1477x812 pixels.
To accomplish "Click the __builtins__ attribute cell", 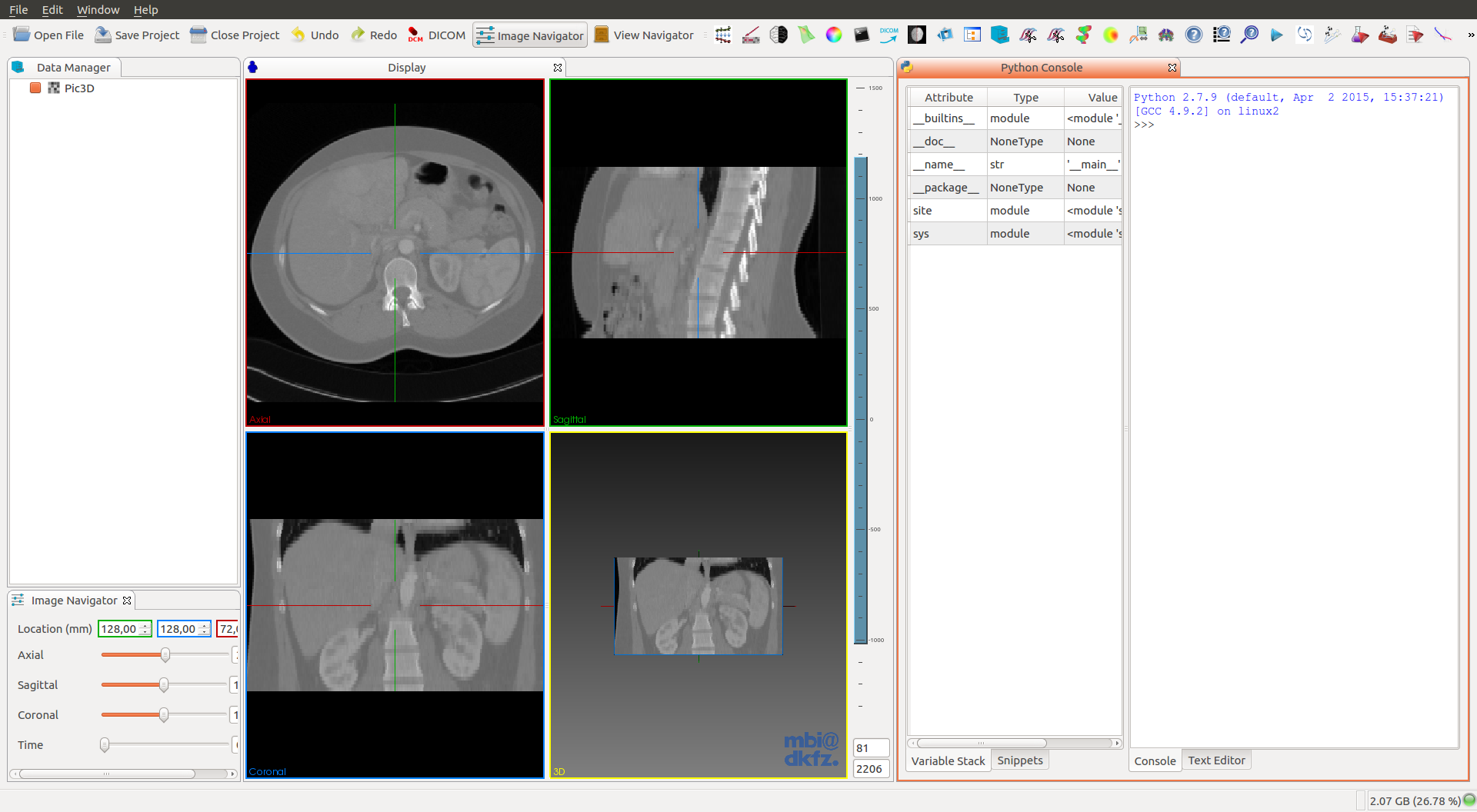I will (948, 118).
